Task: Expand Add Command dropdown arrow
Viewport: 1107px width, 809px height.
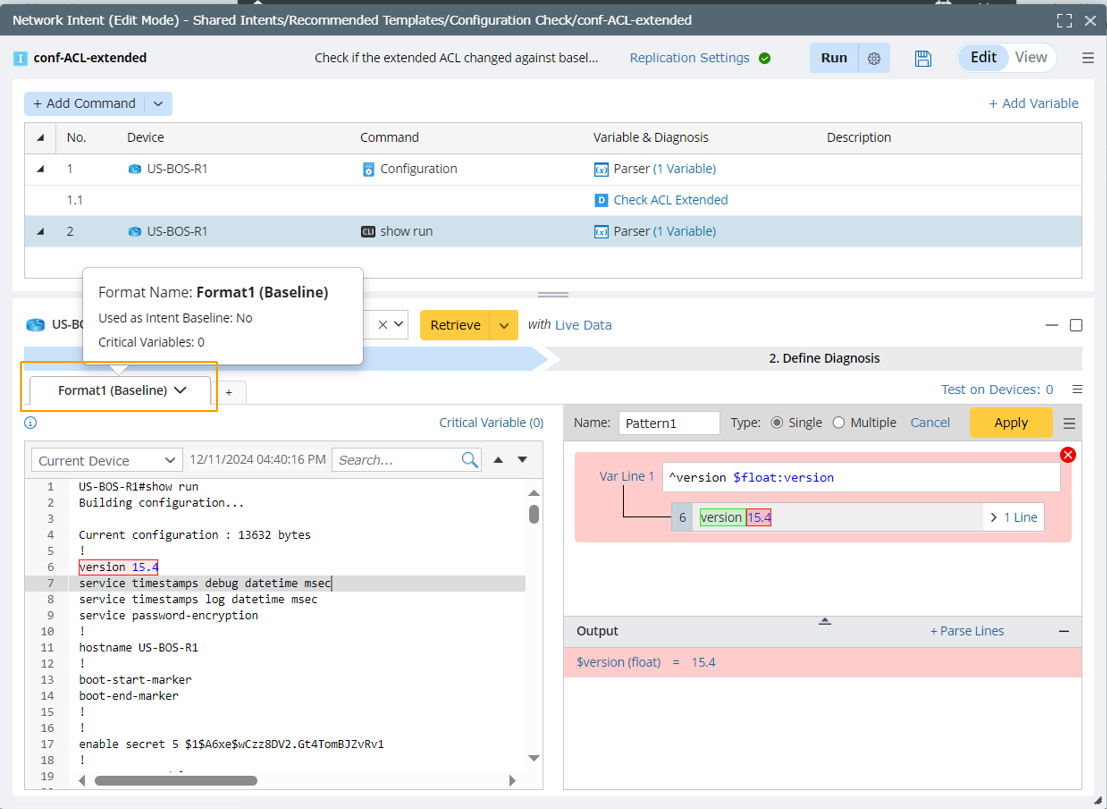Action: pyautogui.click(x=158, y=103)
